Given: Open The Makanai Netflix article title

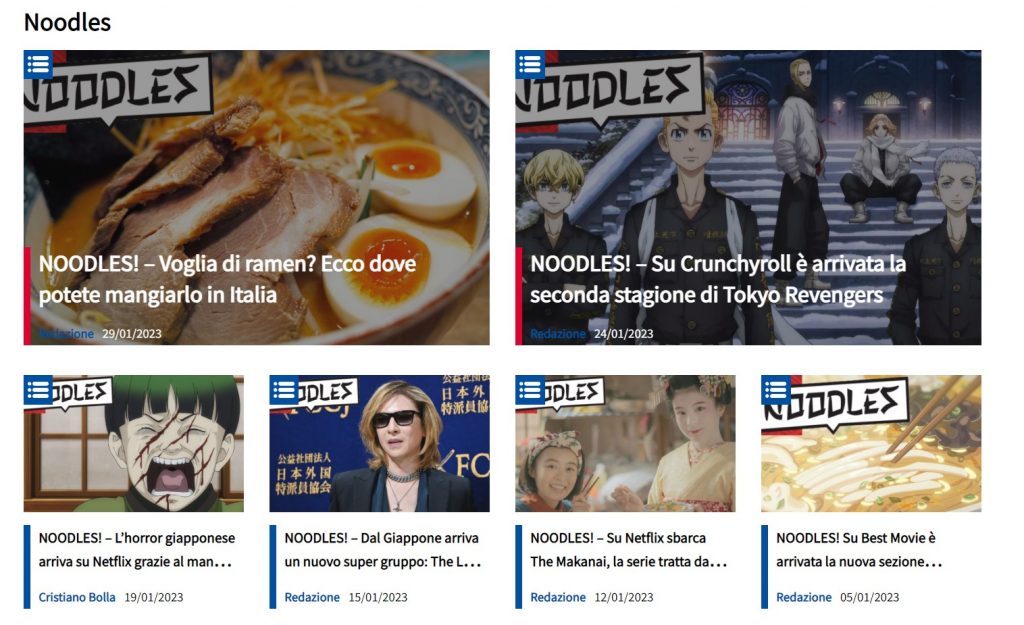Looking at the screenshot, I should 628,550.
